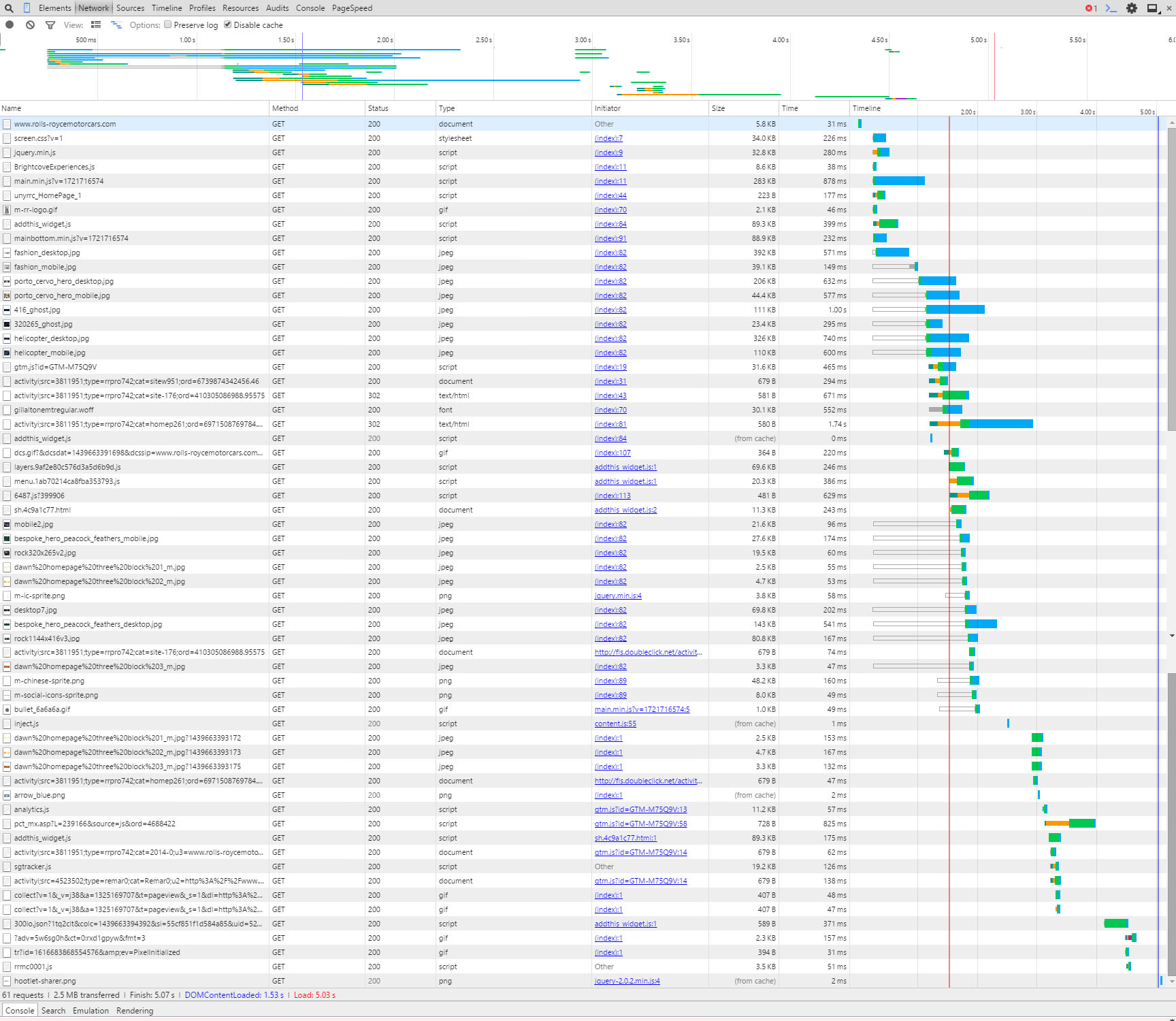
Task: Sort requests by Name column
Action: pos(134,108)
